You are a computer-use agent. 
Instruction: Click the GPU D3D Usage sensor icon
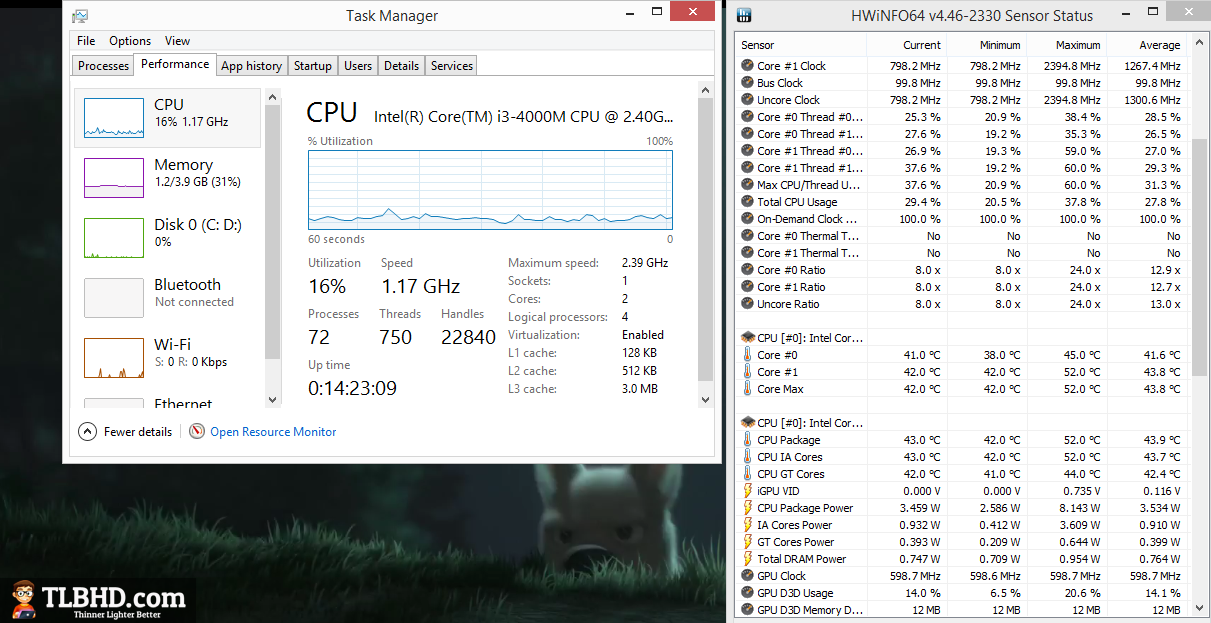click(x=747, y=593)
